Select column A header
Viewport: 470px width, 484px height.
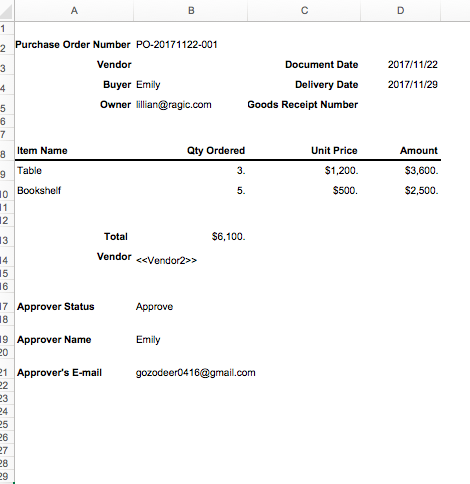[74, 10]
